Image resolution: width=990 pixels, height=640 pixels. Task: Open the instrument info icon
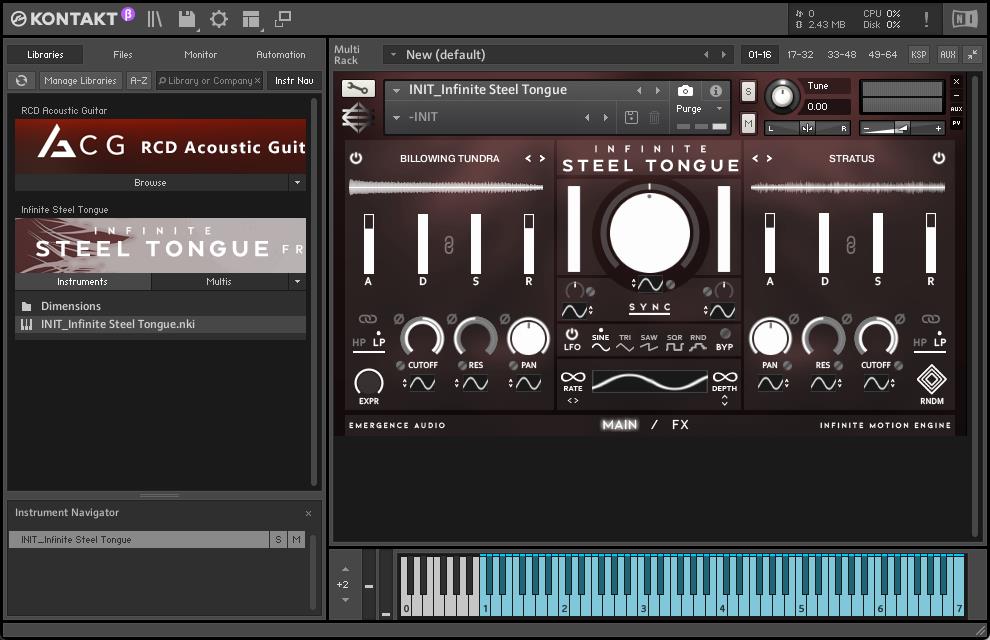(716, 91)
